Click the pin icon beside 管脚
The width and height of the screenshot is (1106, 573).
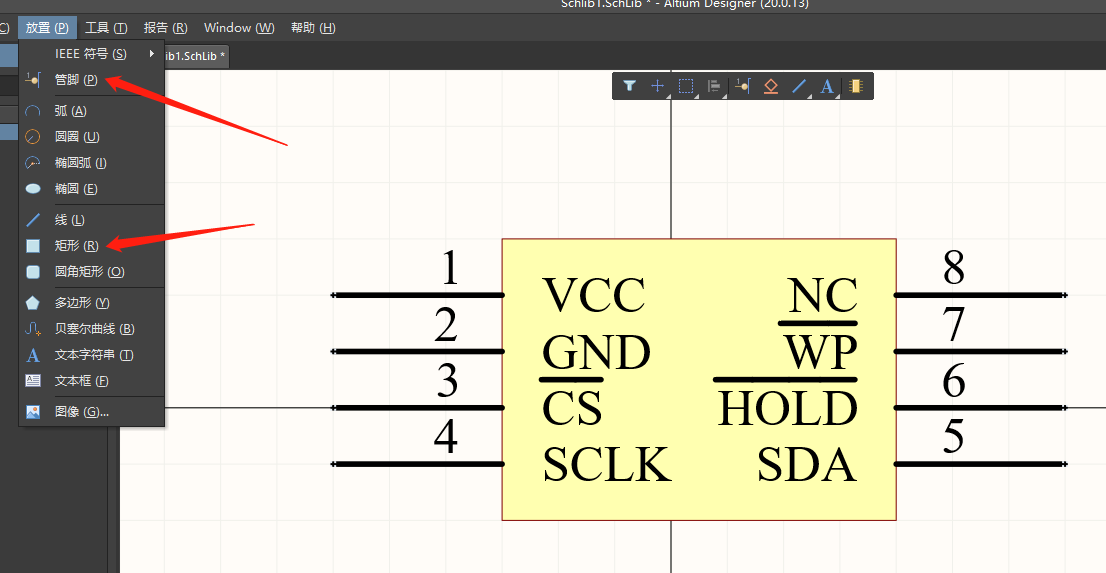point(32,80)
